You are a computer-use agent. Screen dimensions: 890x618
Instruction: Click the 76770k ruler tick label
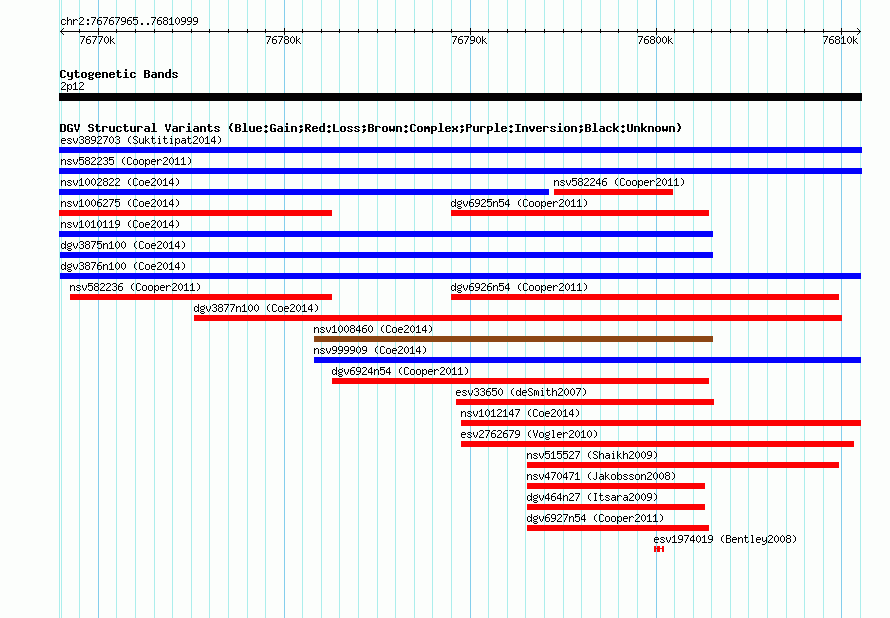(97, 40)
